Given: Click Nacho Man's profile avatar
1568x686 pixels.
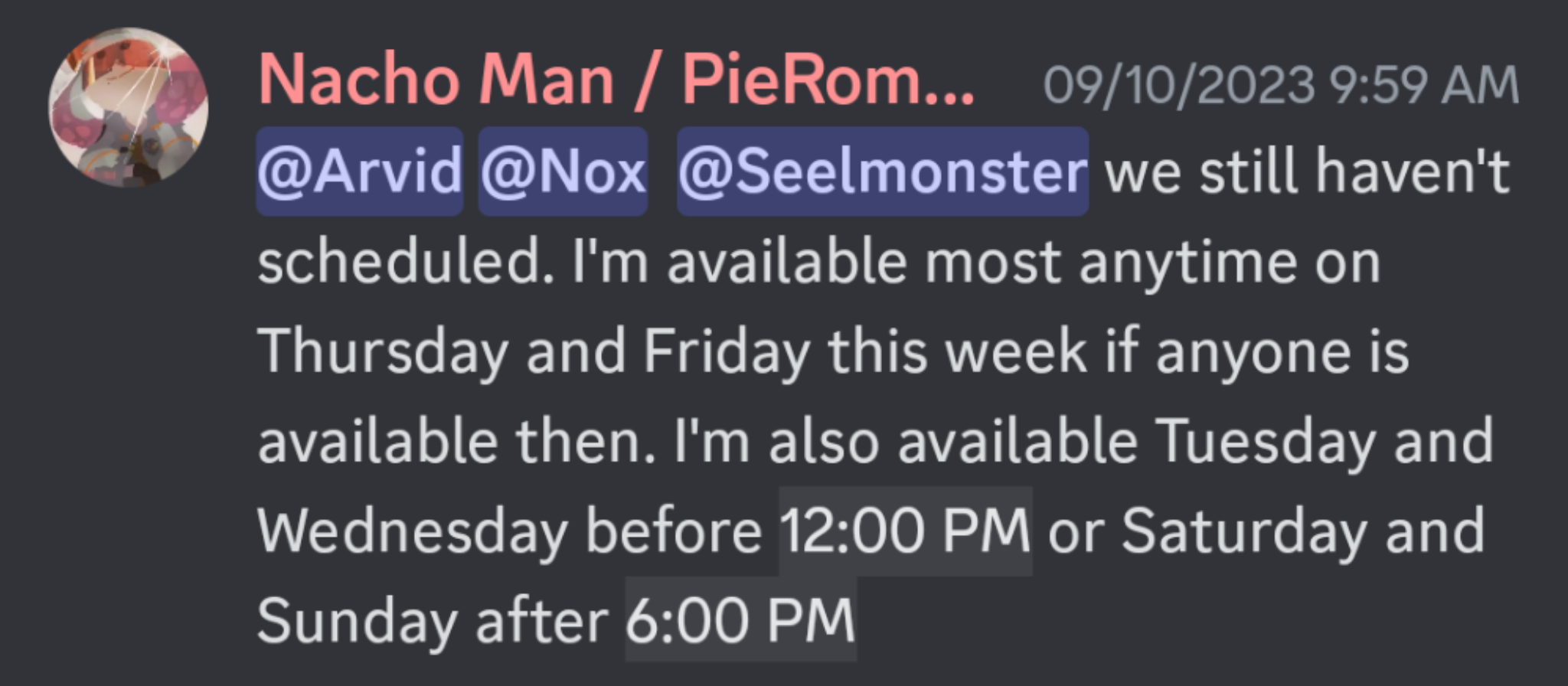Looking at the screenshot, I should coord(129,107).
